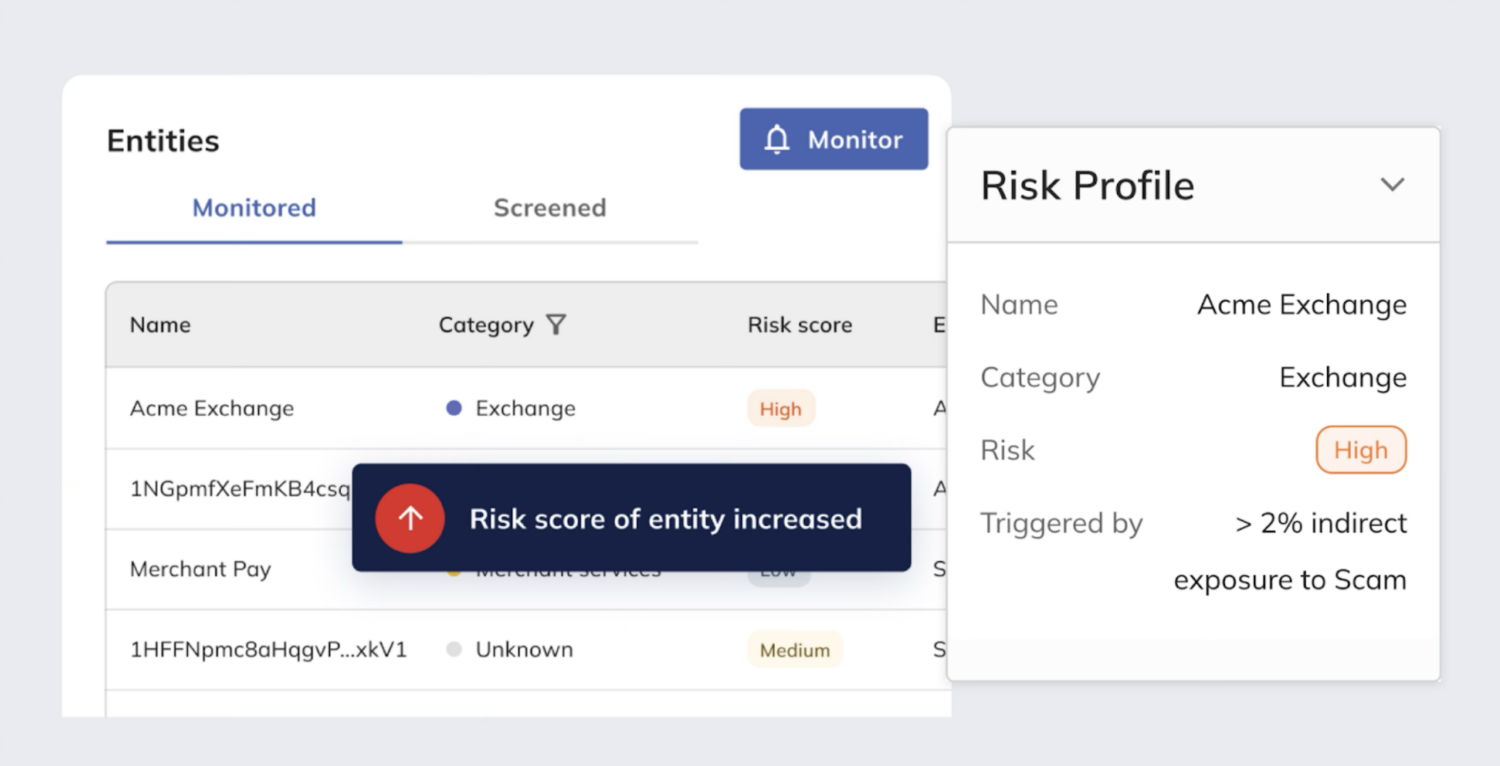Click the Category column header label

pos(486,325)
